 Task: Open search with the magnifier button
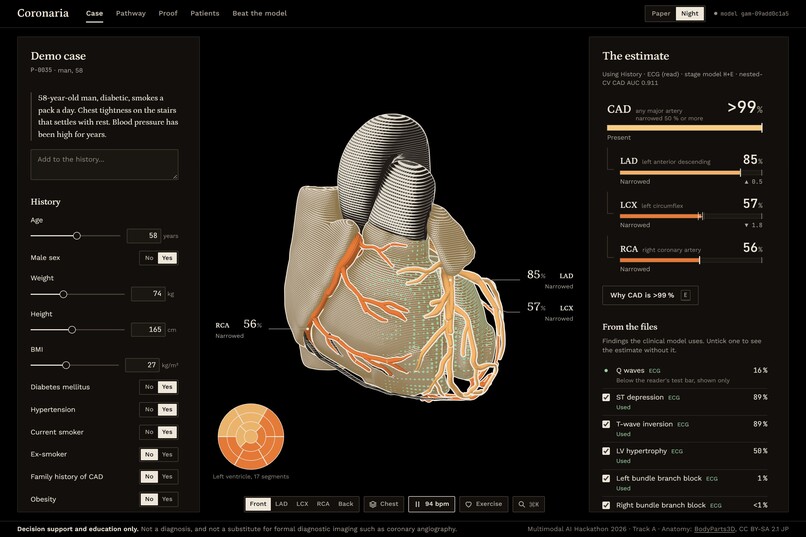pos(528,504)
